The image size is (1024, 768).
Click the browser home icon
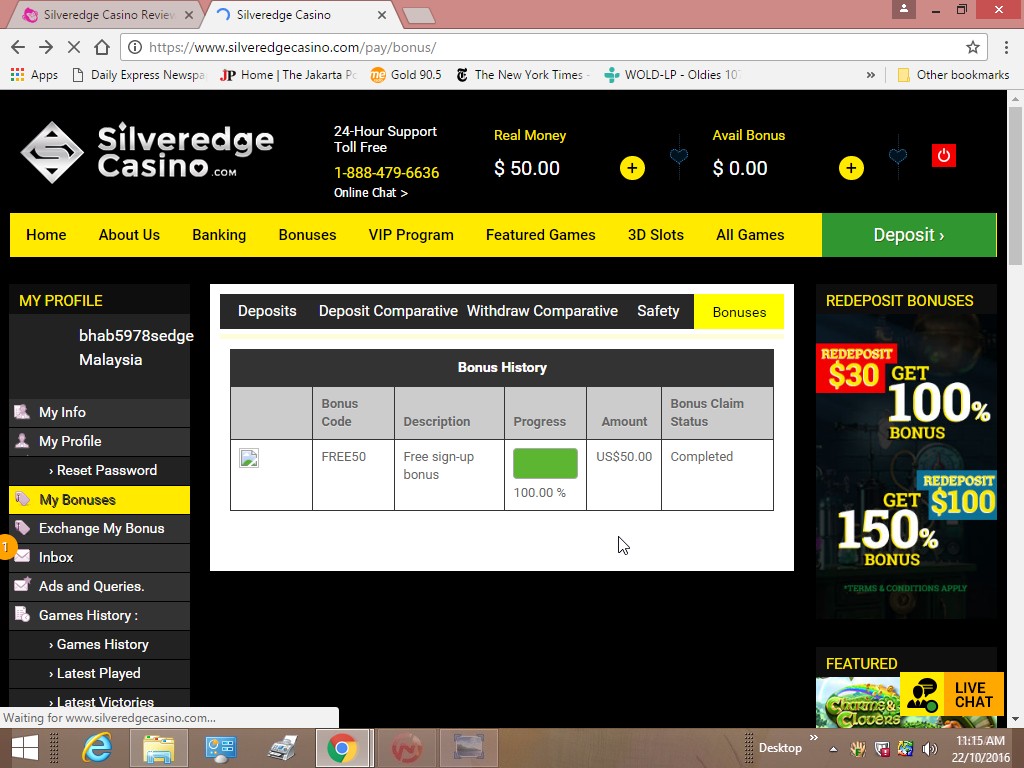[102, 47]
